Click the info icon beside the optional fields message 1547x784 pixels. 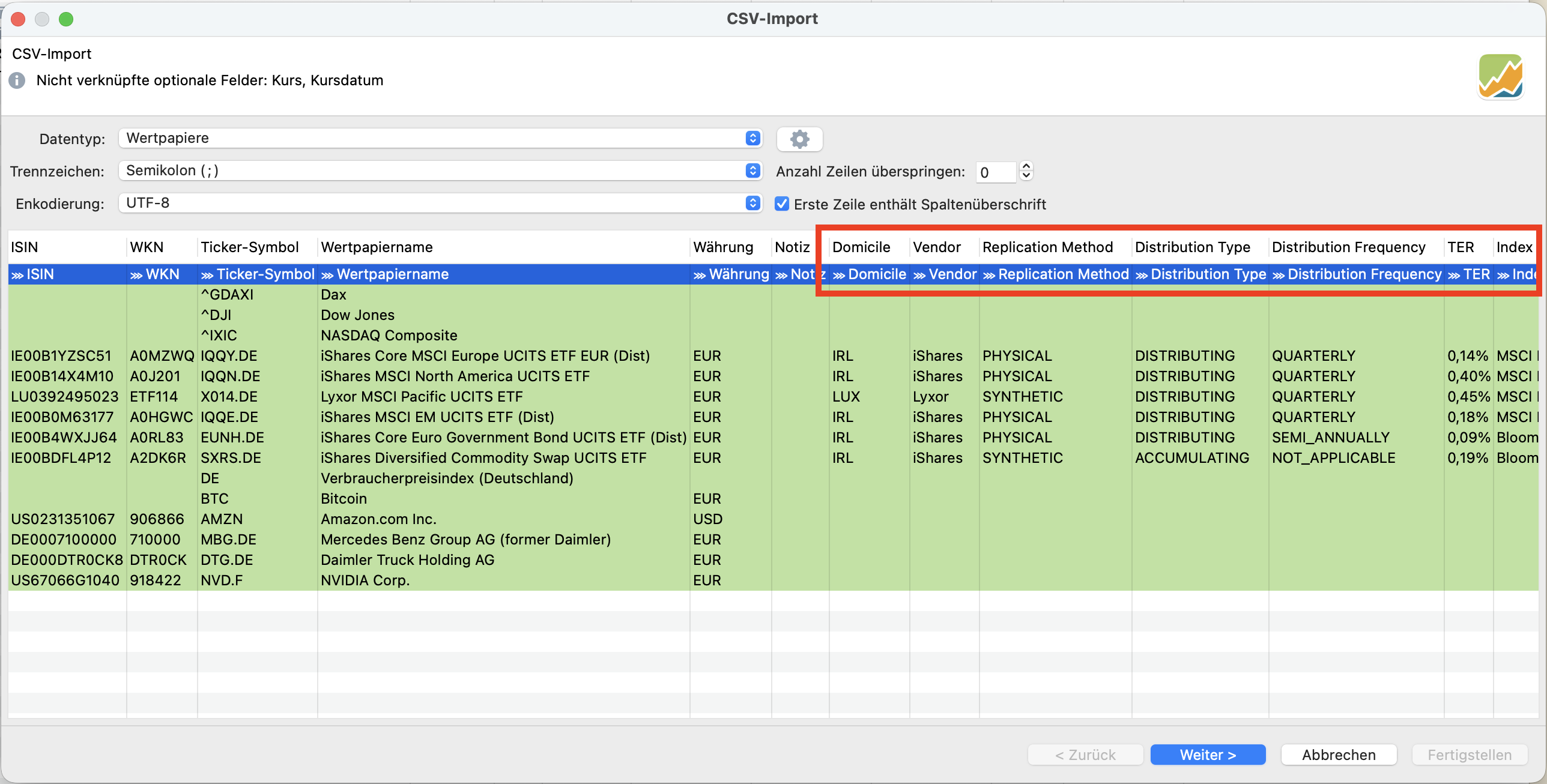click(x=17, y=80)
